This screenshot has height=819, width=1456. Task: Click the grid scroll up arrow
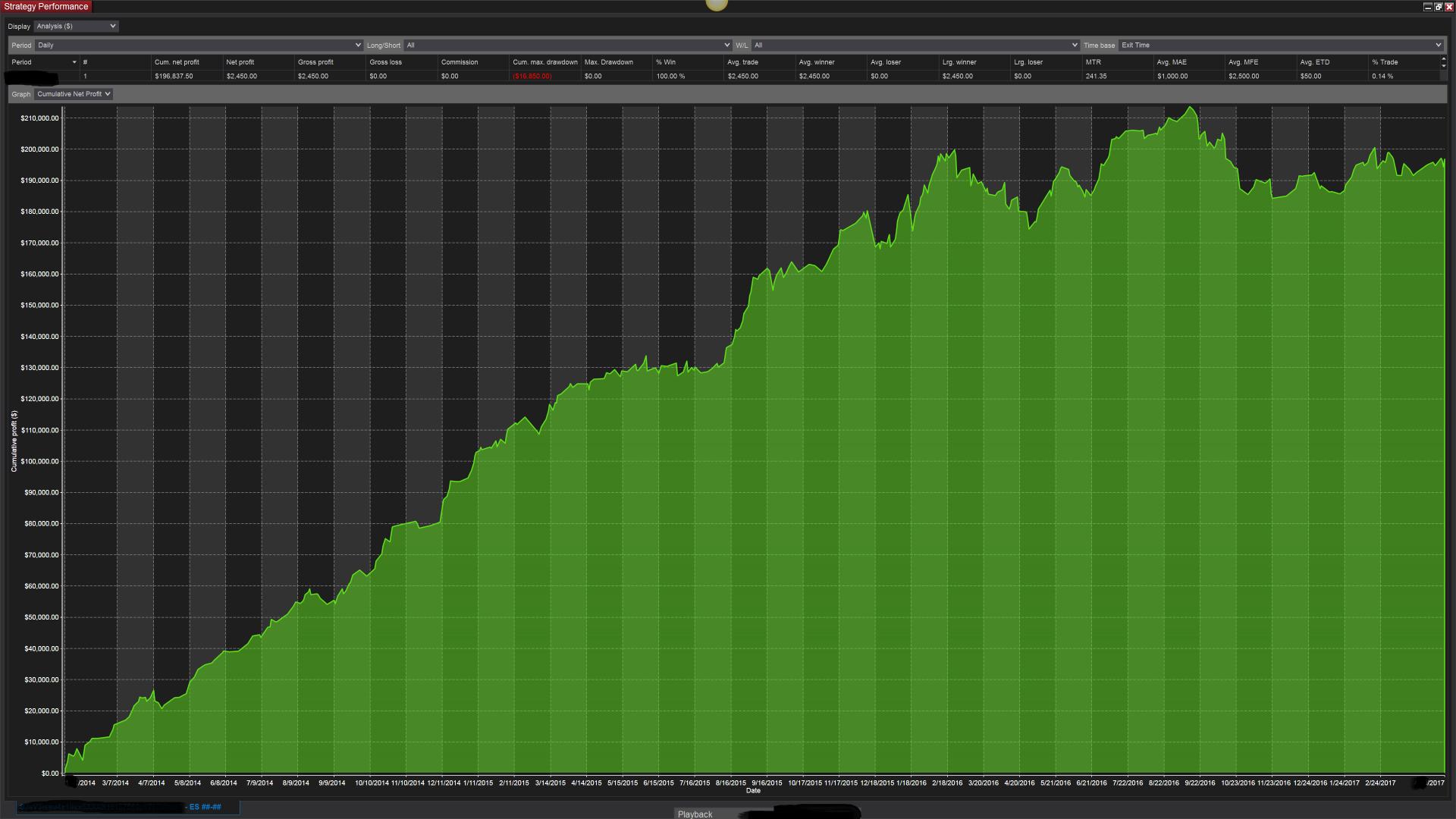click(x=1443, y=59)
